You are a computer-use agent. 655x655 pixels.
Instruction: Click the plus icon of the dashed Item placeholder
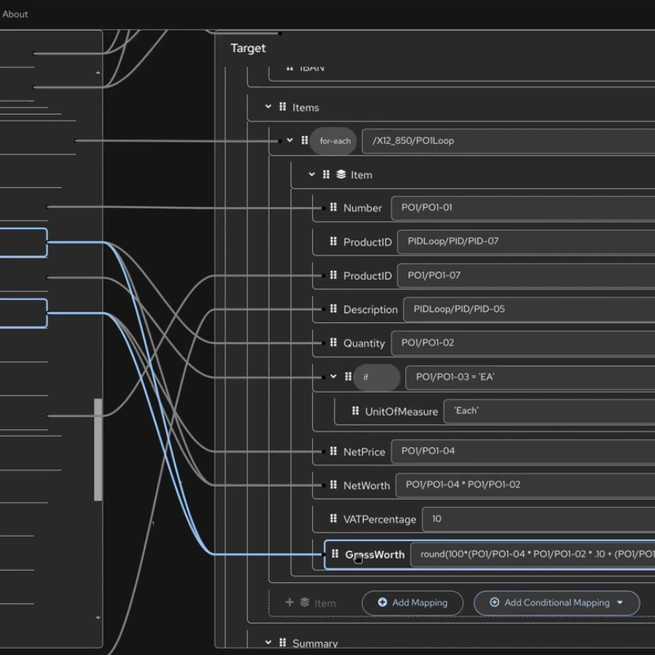289,602
